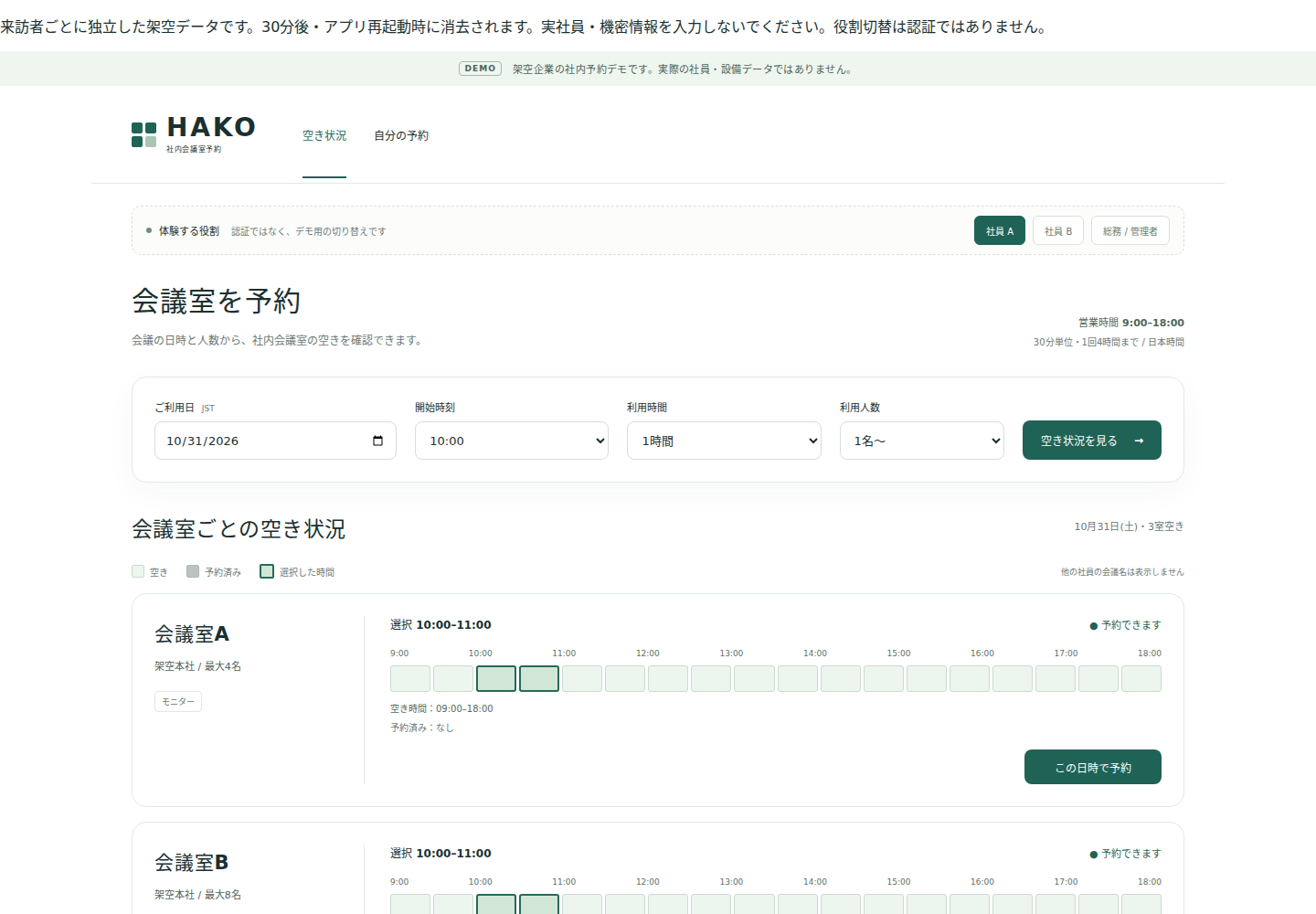
Task: Open the 開始時刻 dropdown
Action: coord(512,441)
